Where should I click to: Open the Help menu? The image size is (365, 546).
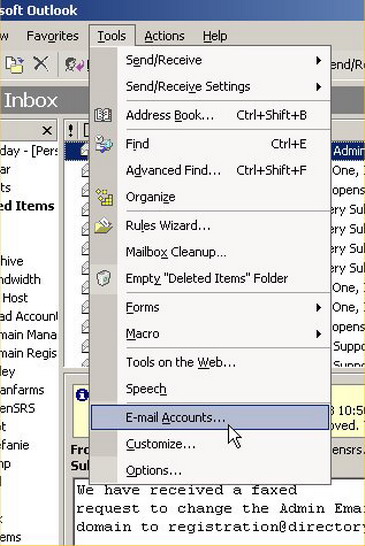click(x=215, y=36)
